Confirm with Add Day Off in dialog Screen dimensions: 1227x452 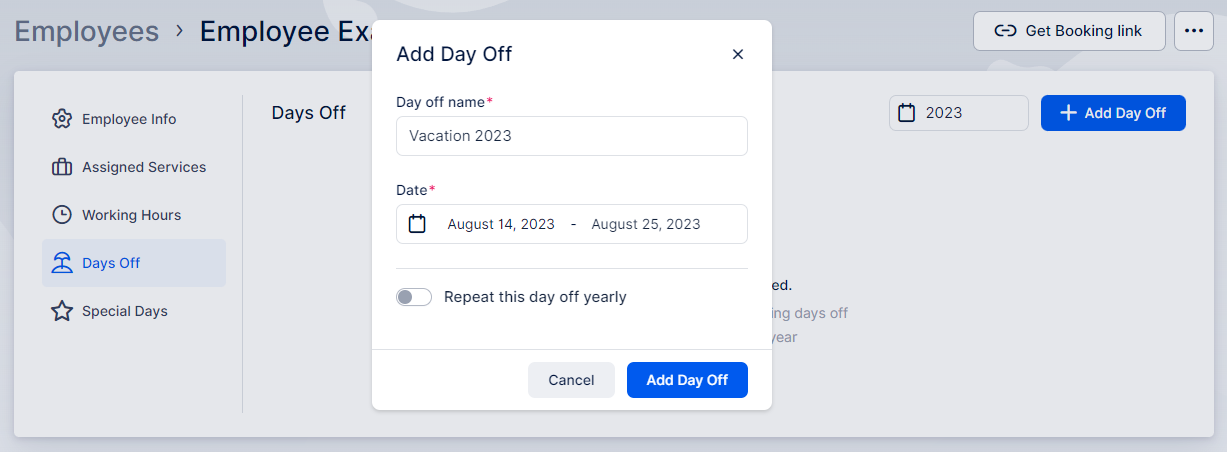point(687,380)
